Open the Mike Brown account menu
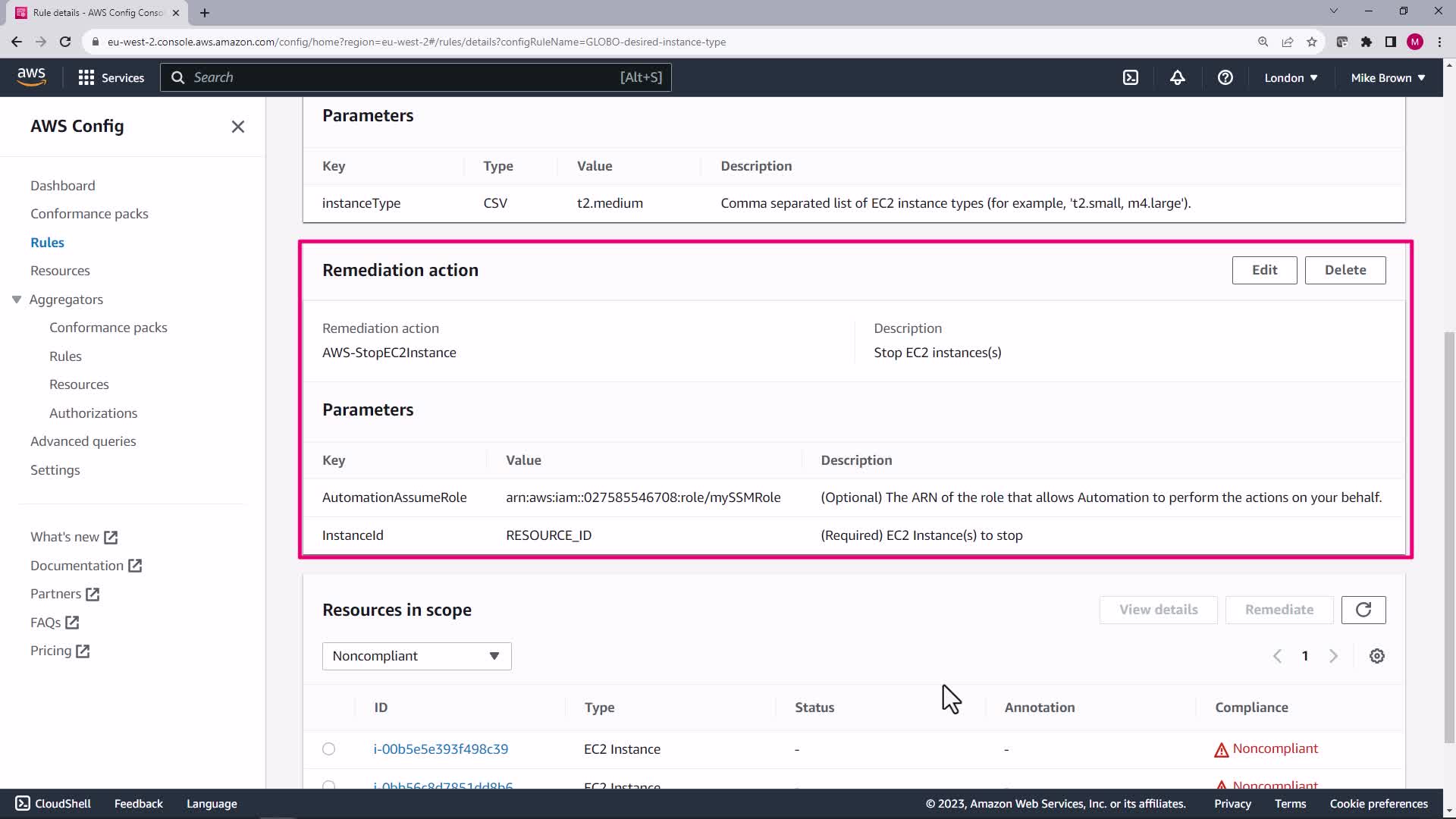The image size is (1456, 819). 1387,77
